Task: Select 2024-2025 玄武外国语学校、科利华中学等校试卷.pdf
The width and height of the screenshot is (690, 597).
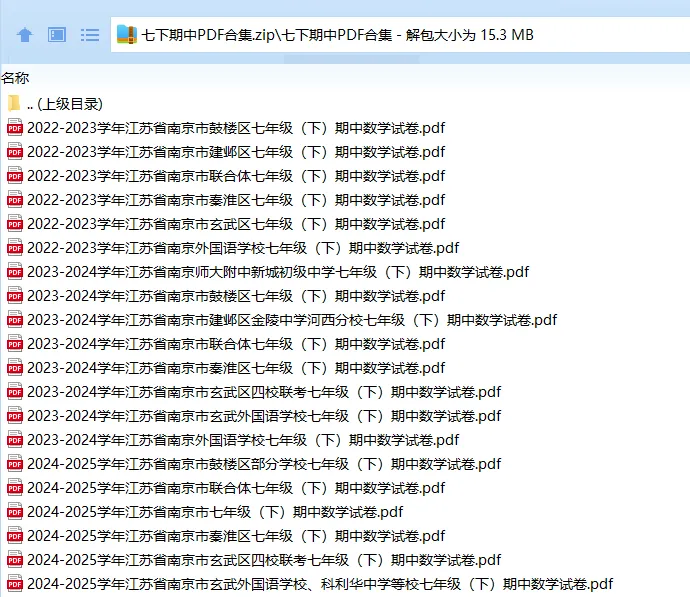Action: coord(320,583)
